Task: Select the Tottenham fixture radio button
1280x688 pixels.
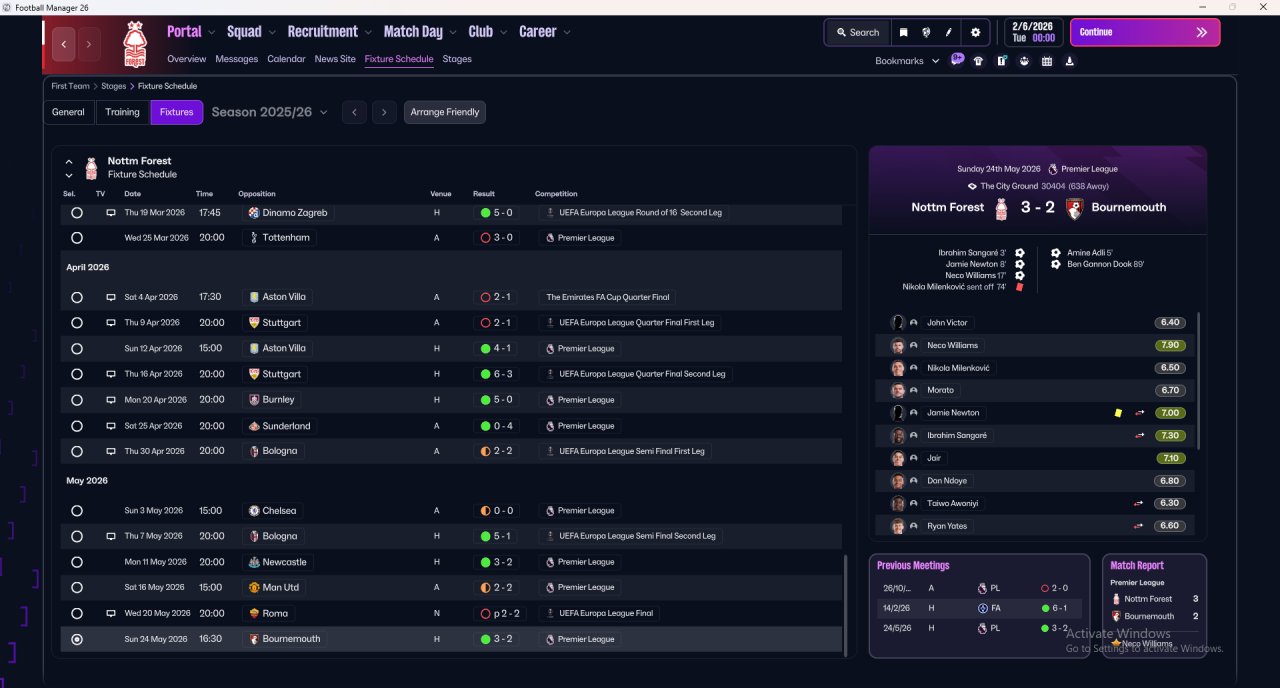Action: [77, 238]
